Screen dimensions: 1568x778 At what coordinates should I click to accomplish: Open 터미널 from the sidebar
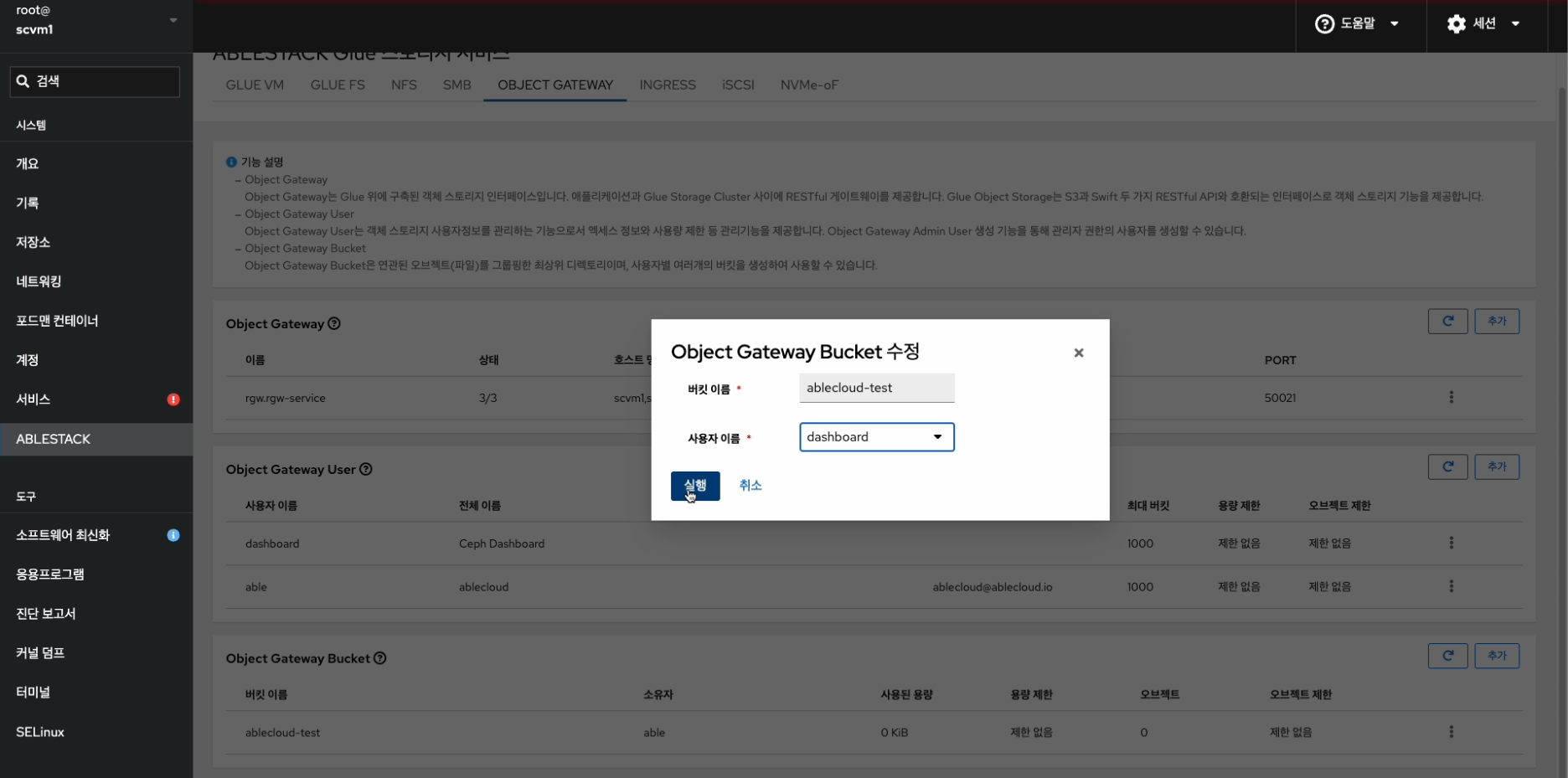pos(34,693)
